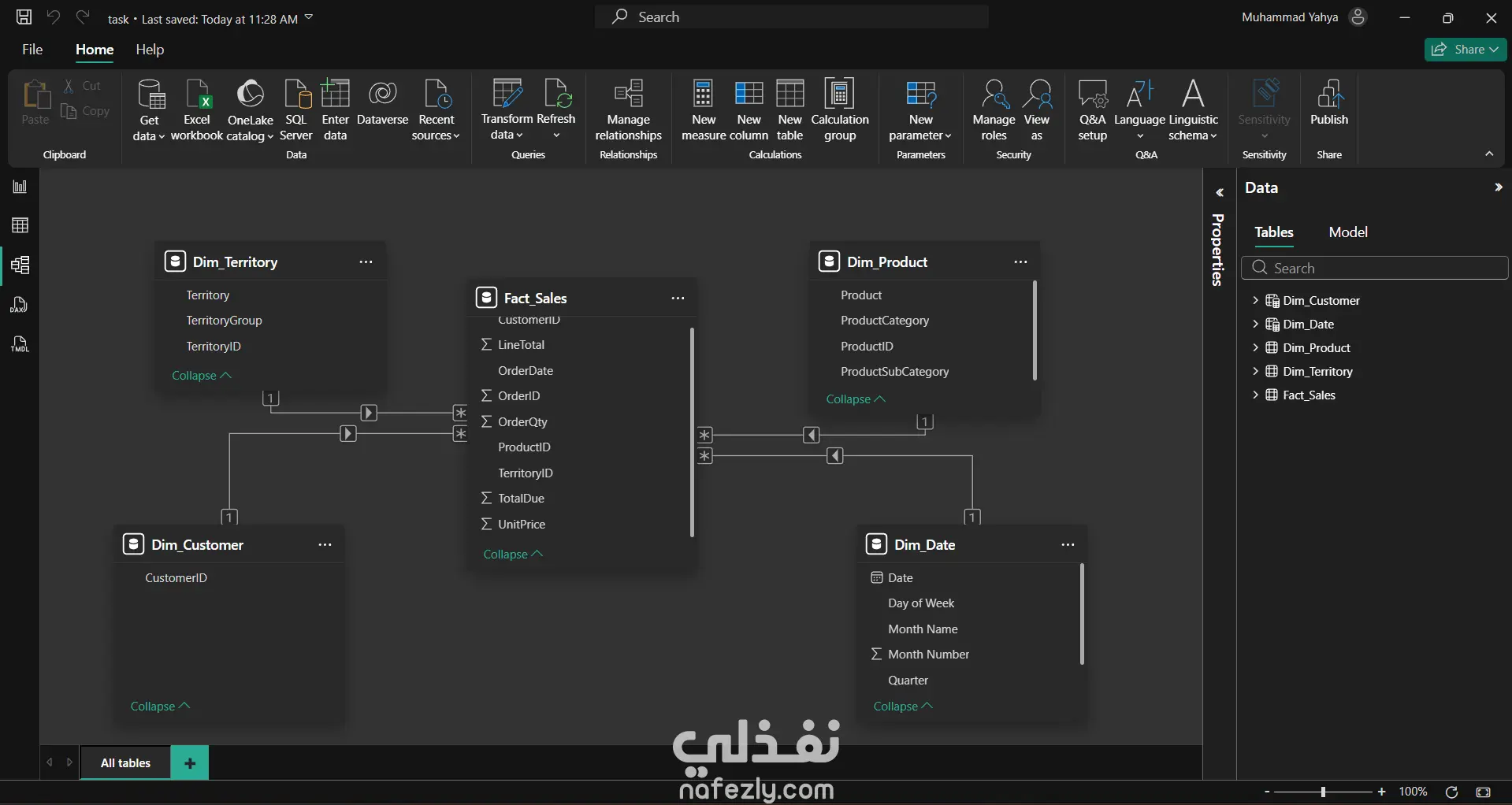Switch to Table view in sidebar
The width and height of the screenshot is (1512, 805).
[20, 225]
